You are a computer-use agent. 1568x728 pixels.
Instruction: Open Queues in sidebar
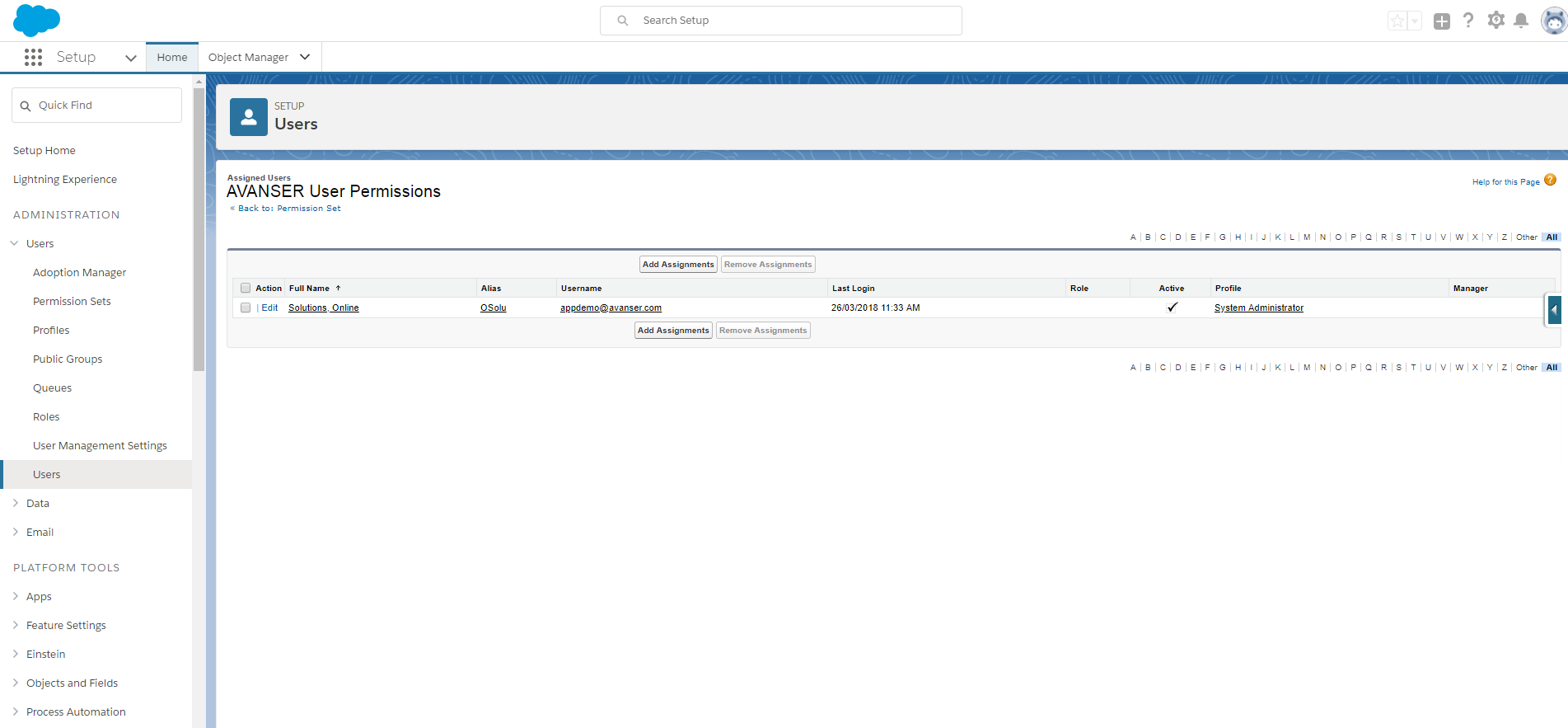[x=52, y=387]
